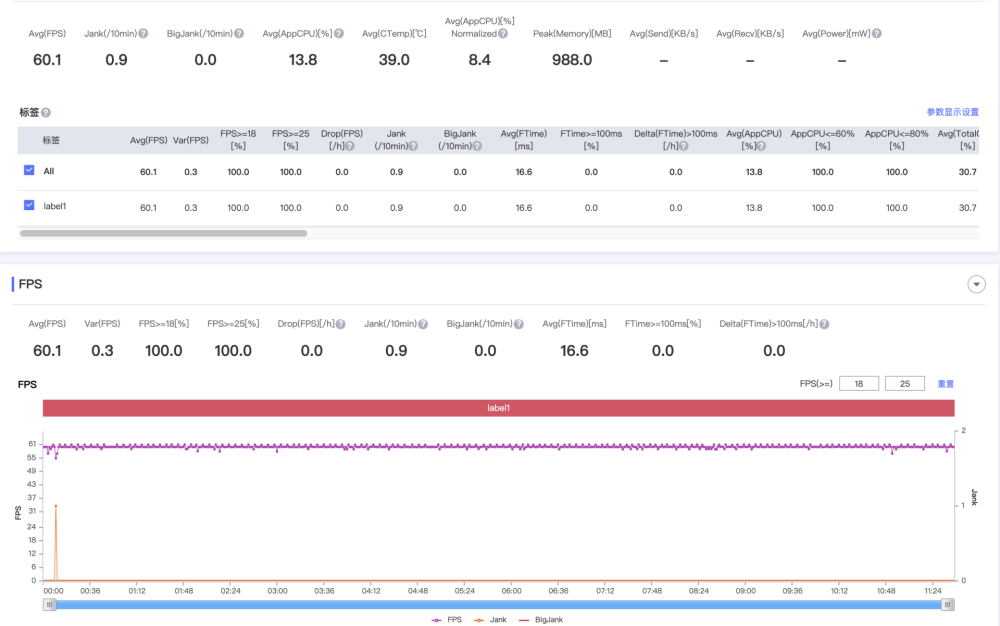Click help icon beside BigJank(/10min) in top summary
Viewport: 1000px width, 626px height.
click(239, 34)
